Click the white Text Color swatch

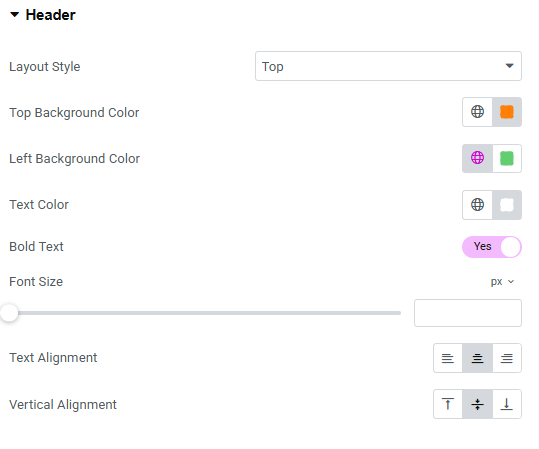[x=507, y=205]
